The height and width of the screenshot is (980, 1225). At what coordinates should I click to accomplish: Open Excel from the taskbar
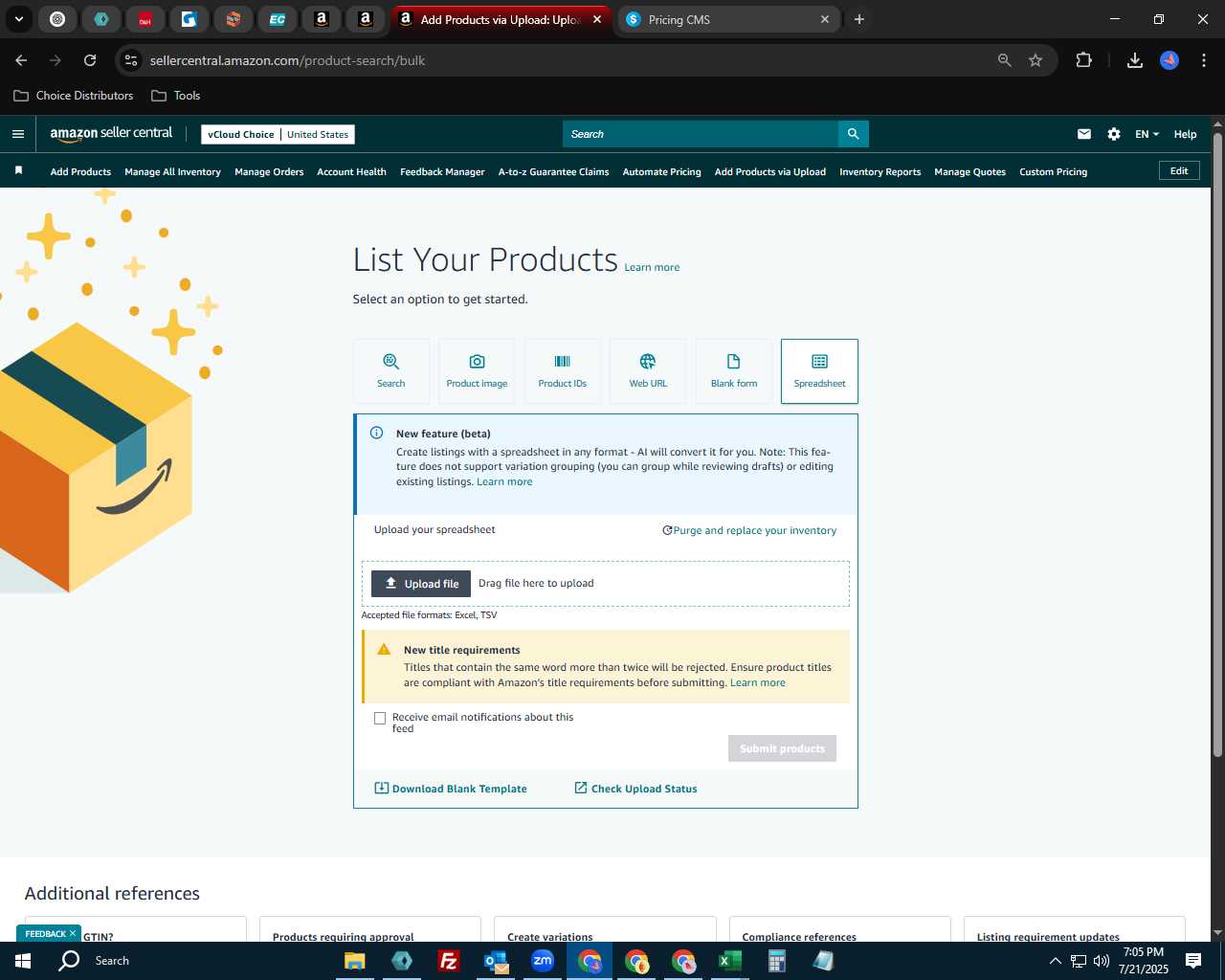pos(730,961)
